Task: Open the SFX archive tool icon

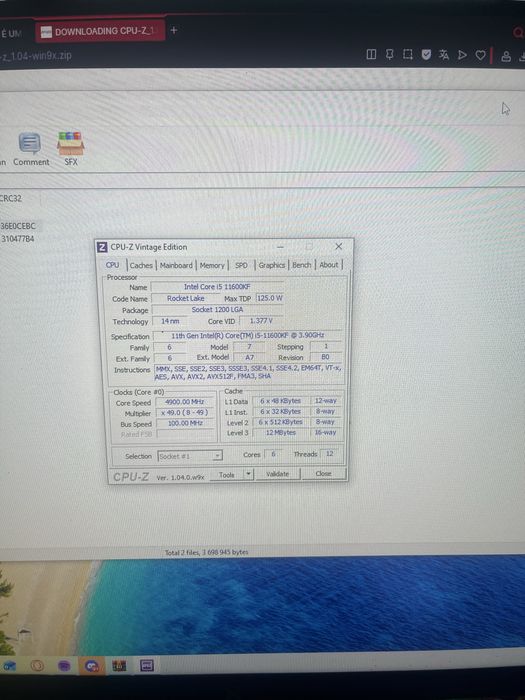Action: [71, 149]
